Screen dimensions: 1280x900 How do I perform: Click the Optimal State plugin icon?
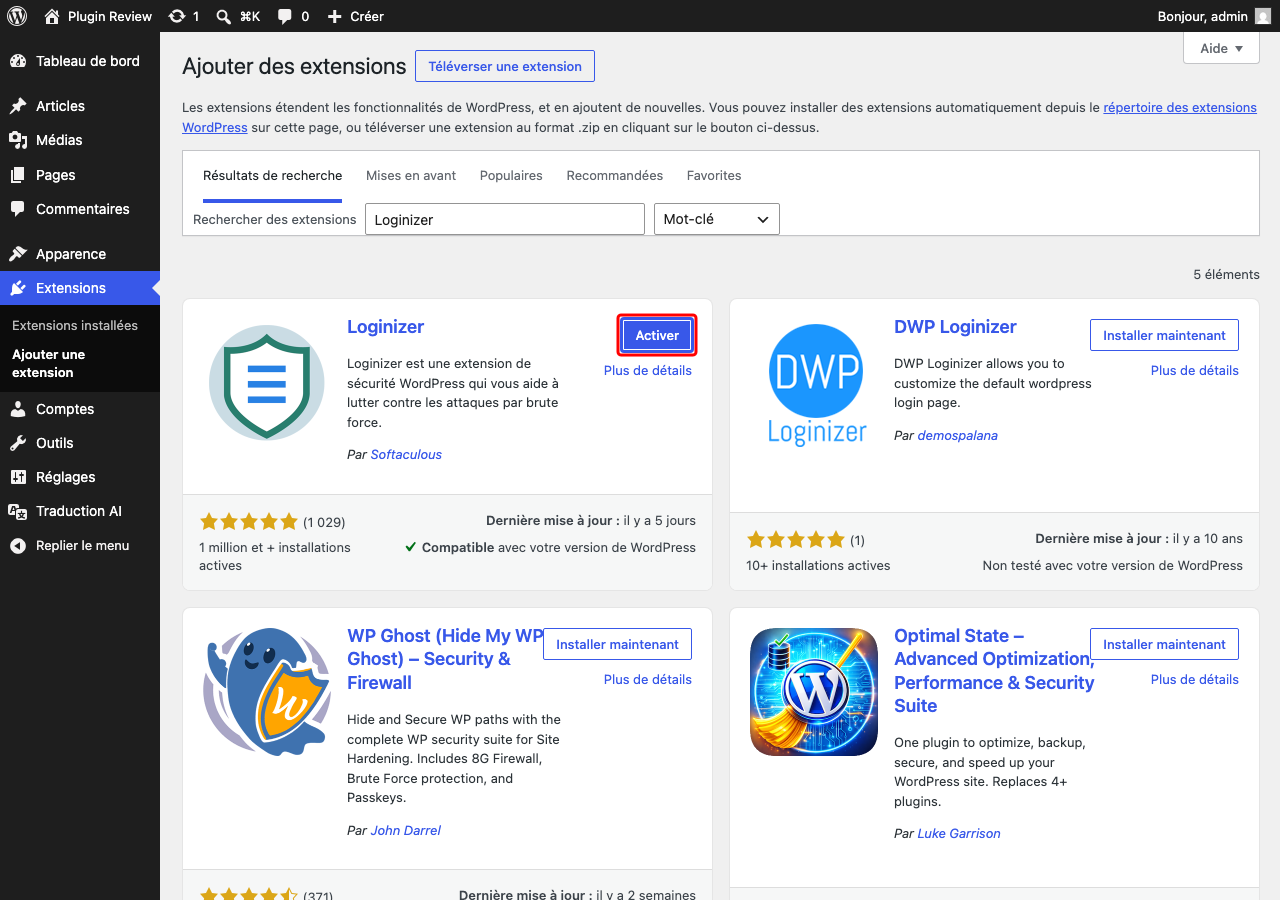point(814,692)
